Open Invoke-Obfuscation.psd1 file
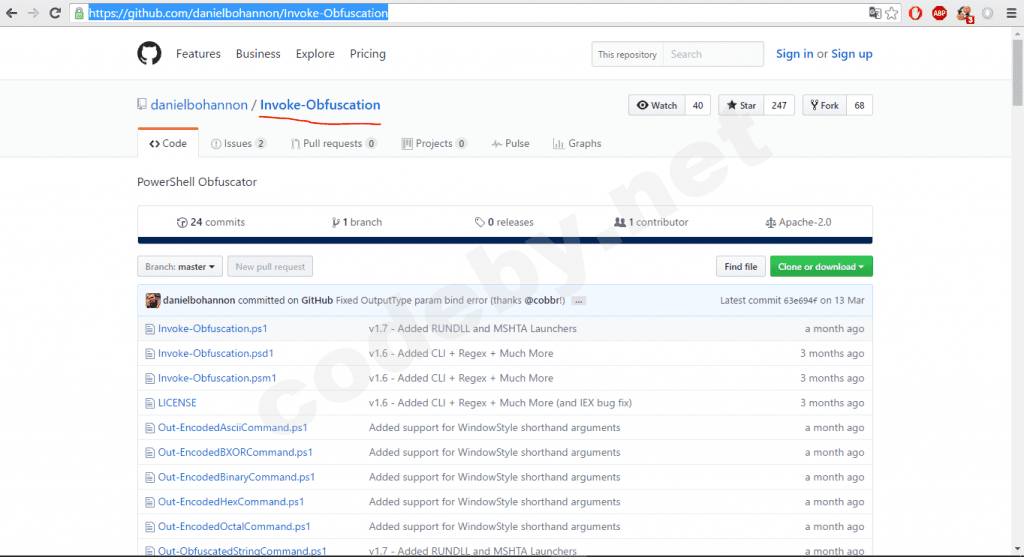 pyautogui.click(x=216, y=353)
